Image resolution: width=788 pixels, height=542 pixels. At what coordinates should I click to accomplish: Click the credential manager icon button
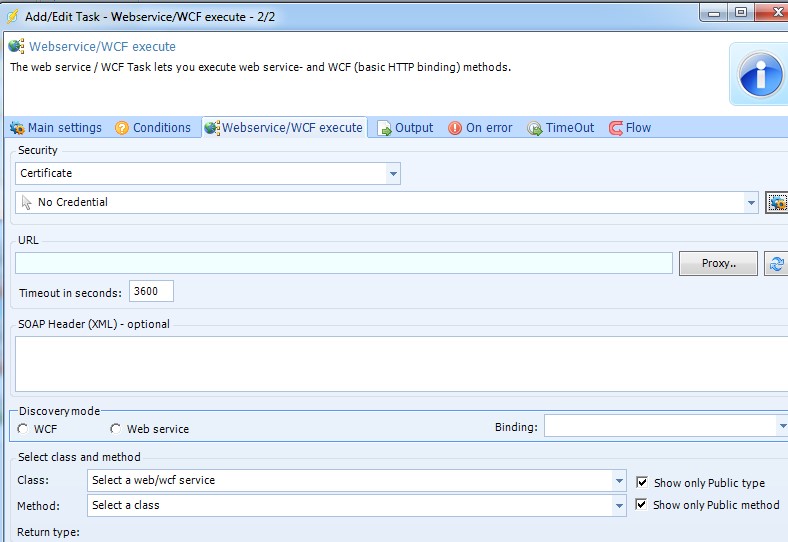[x=777, y=202]
